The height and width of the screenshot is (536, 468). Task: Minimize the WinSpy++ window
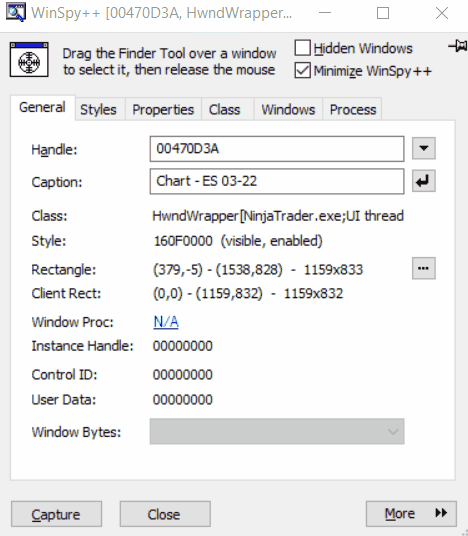pyautogui.click(x=325, y=13)
